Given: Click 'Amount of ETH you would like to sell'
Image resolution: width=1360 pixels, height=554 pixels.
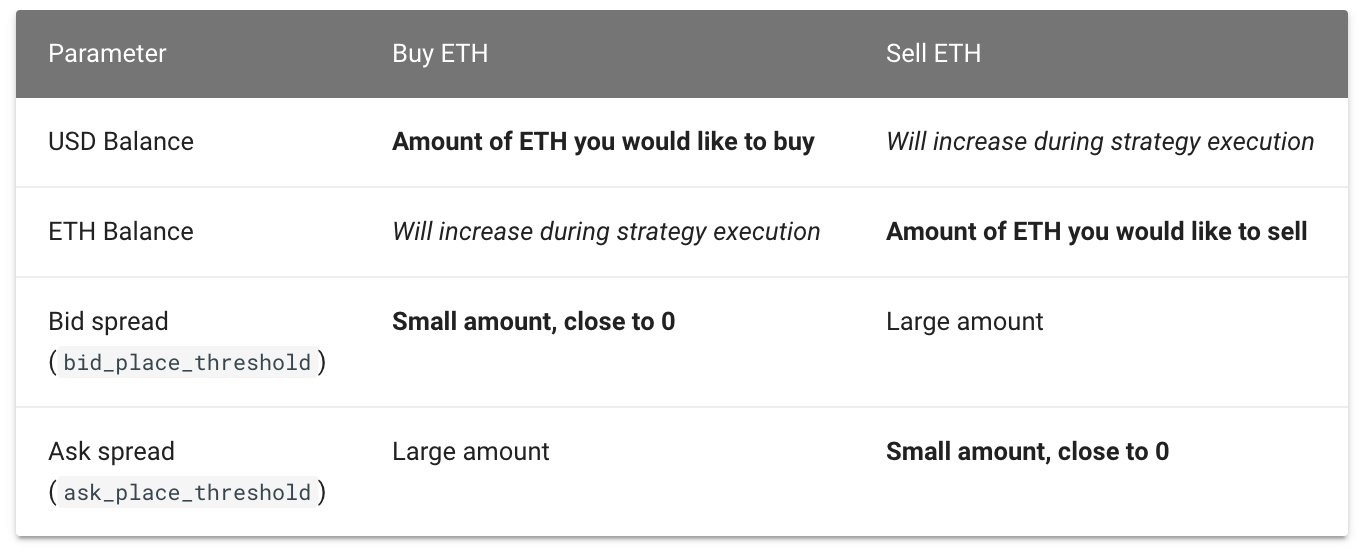Looking at the screenshot, I should tap(1097, 232).
